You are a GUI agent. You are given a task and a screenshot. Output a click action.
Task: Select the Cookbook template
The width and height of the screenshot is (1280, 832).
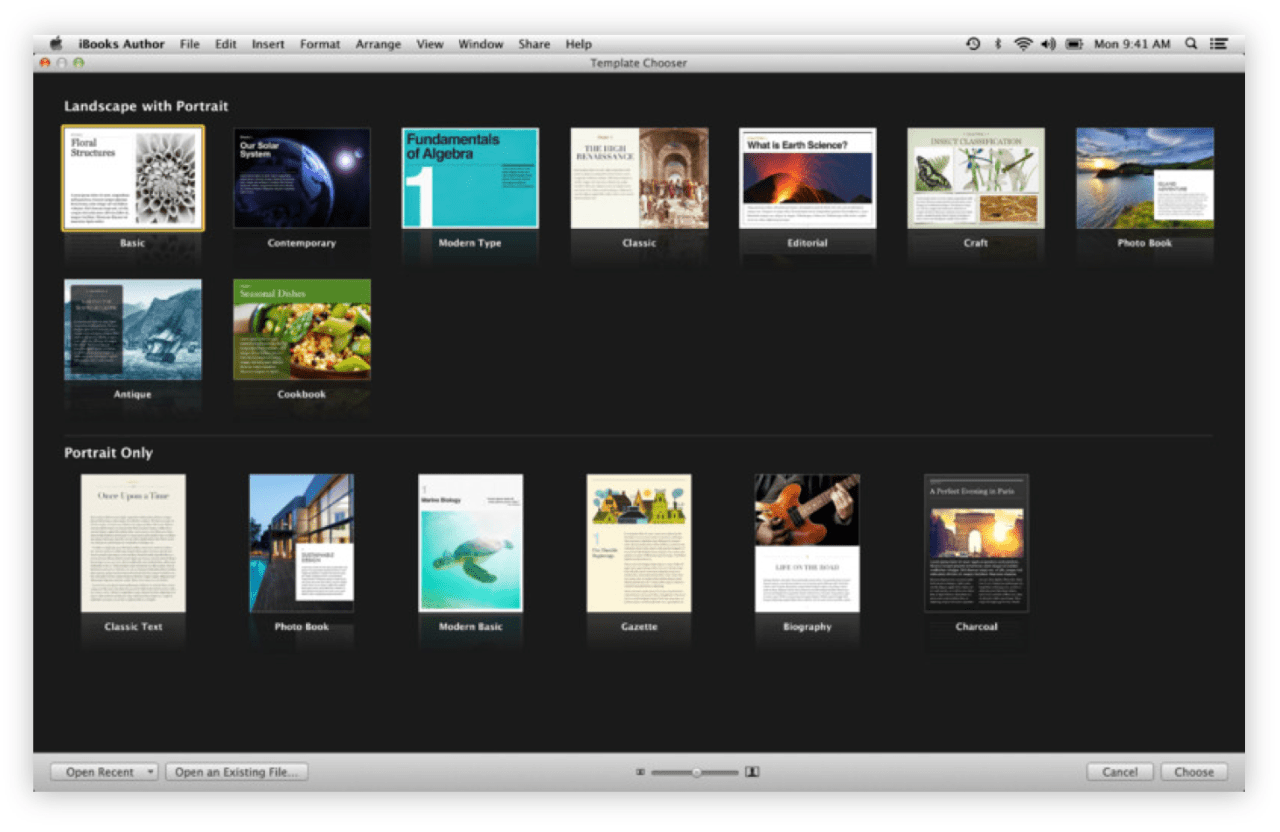[301, 330]
